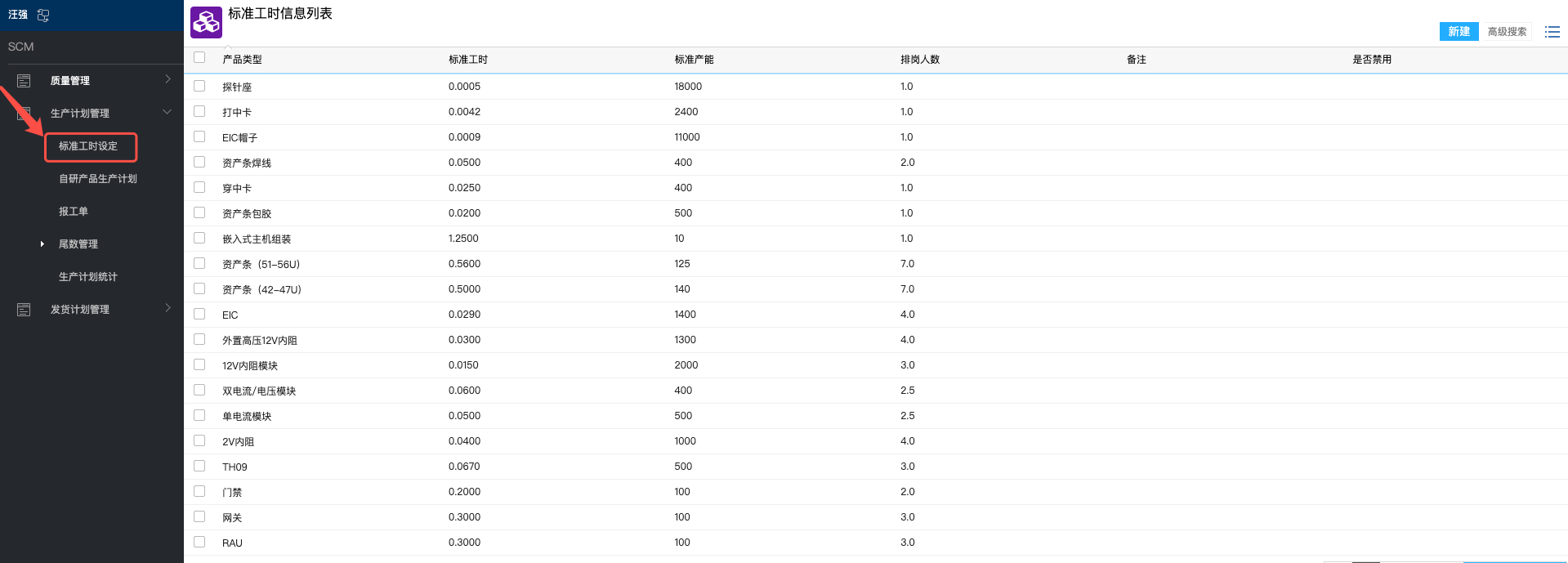This screenshot has height=563, width=1568.
Task: Go to 自研产品生产计划 page
Action: pos(97,179)
